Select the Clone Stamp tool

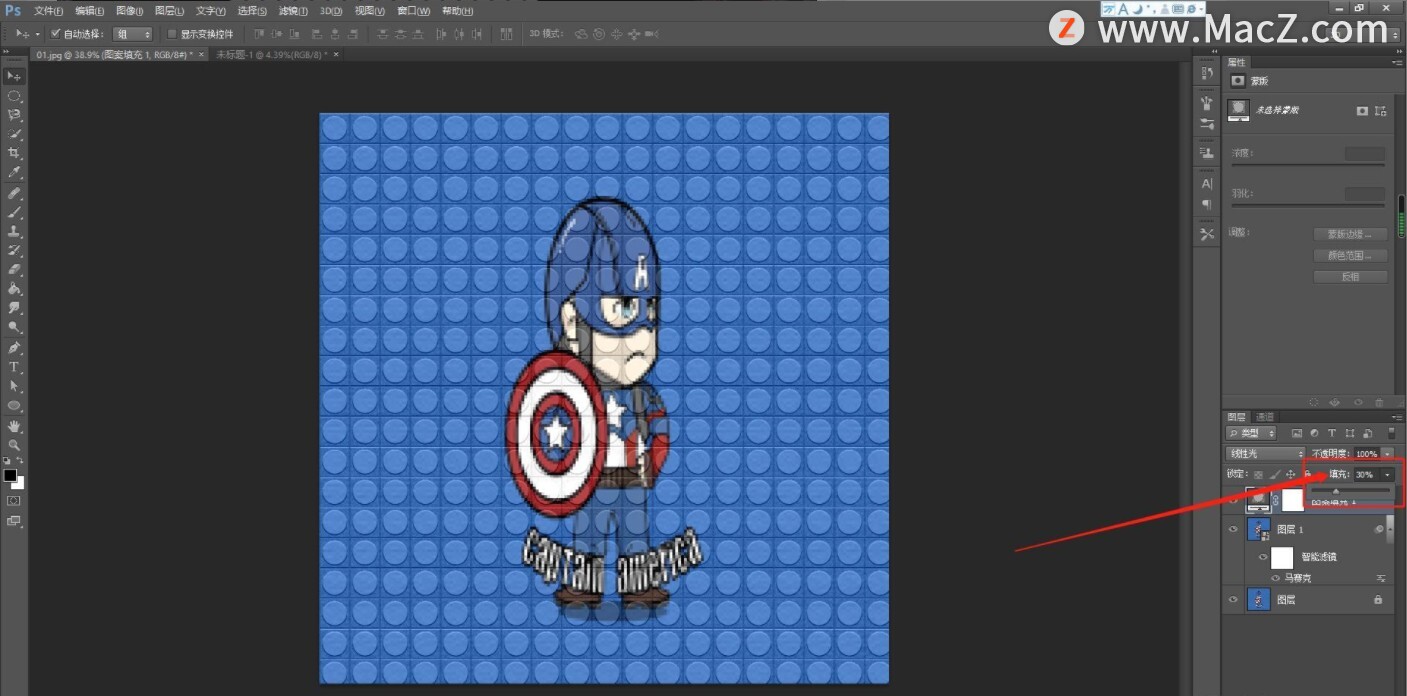(x=14, y=231)
